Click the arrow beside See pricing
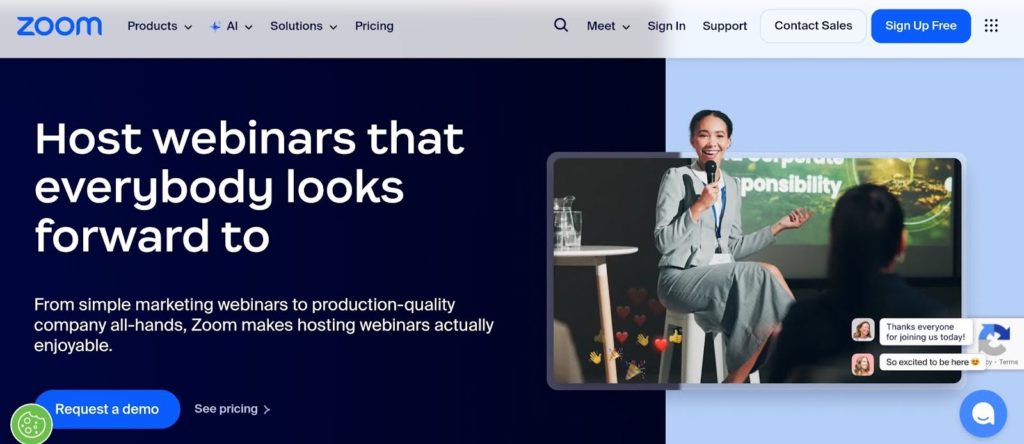 [x=267, y=410]
